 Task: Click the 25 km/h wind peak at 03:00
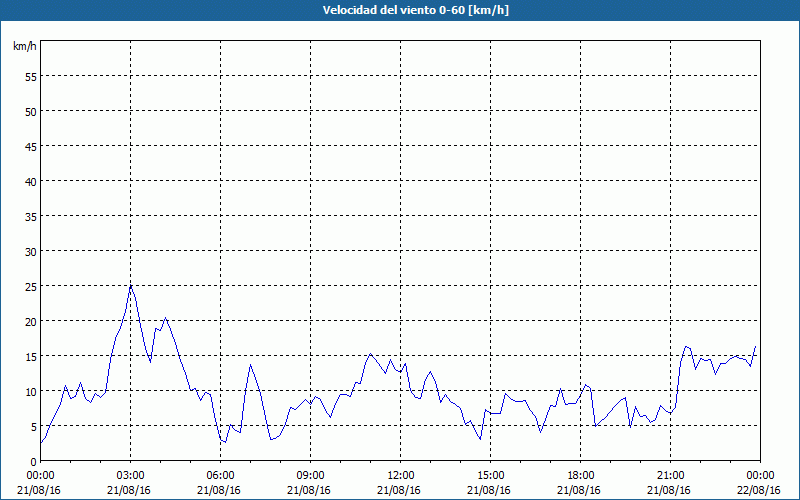click(131, 286)
